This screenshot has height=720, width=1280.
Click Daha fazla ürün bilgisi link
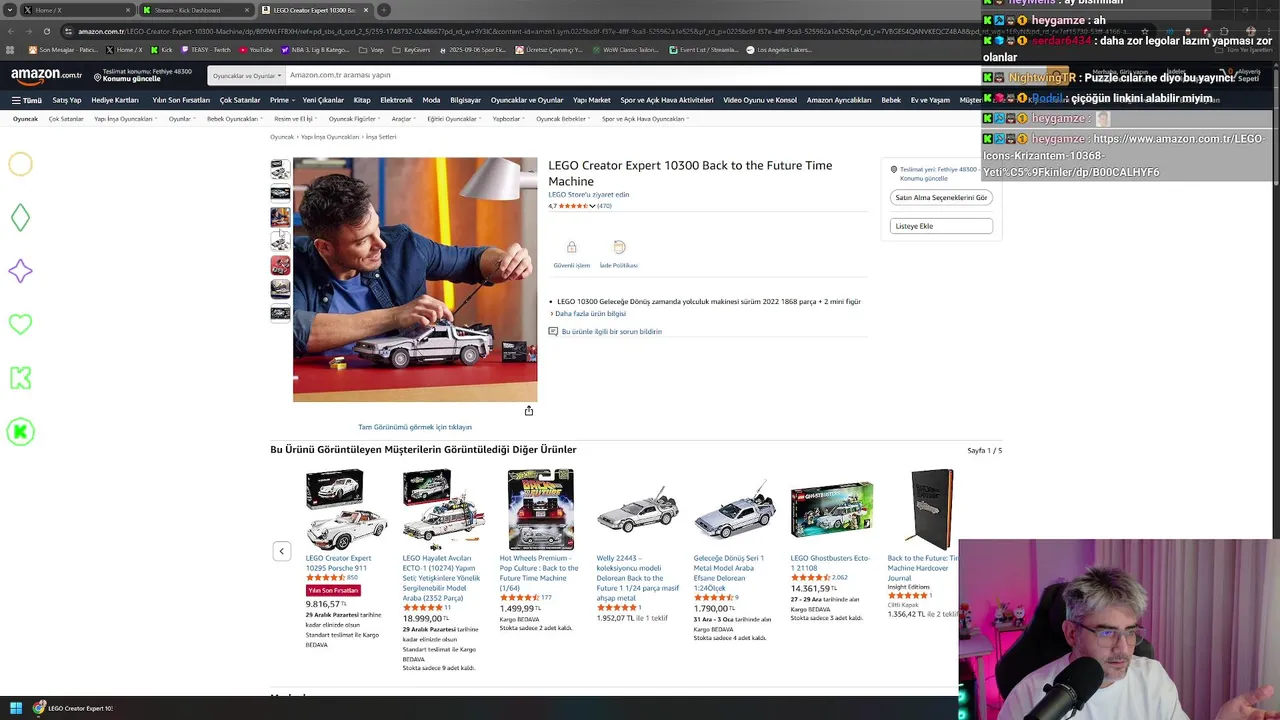point(590,313)
